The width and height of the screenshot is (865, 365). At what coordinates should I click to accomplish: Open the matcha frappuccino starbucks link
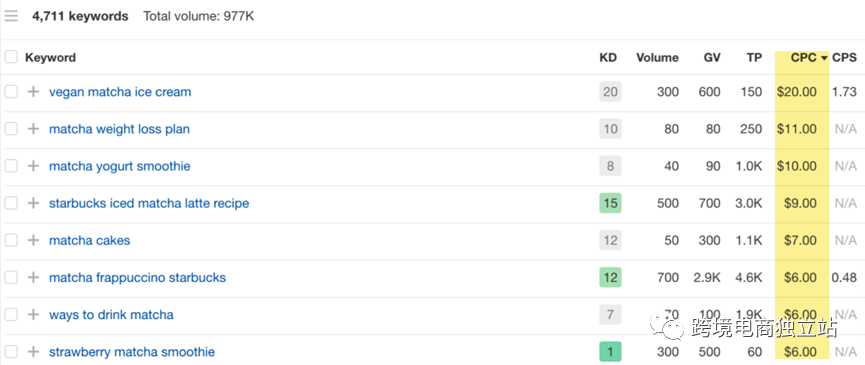point(137,277)
